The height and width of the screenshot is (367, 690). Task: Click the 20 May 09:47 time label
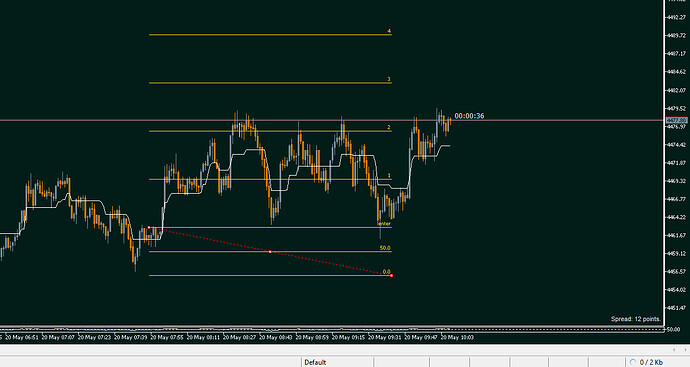click(421, 338)
